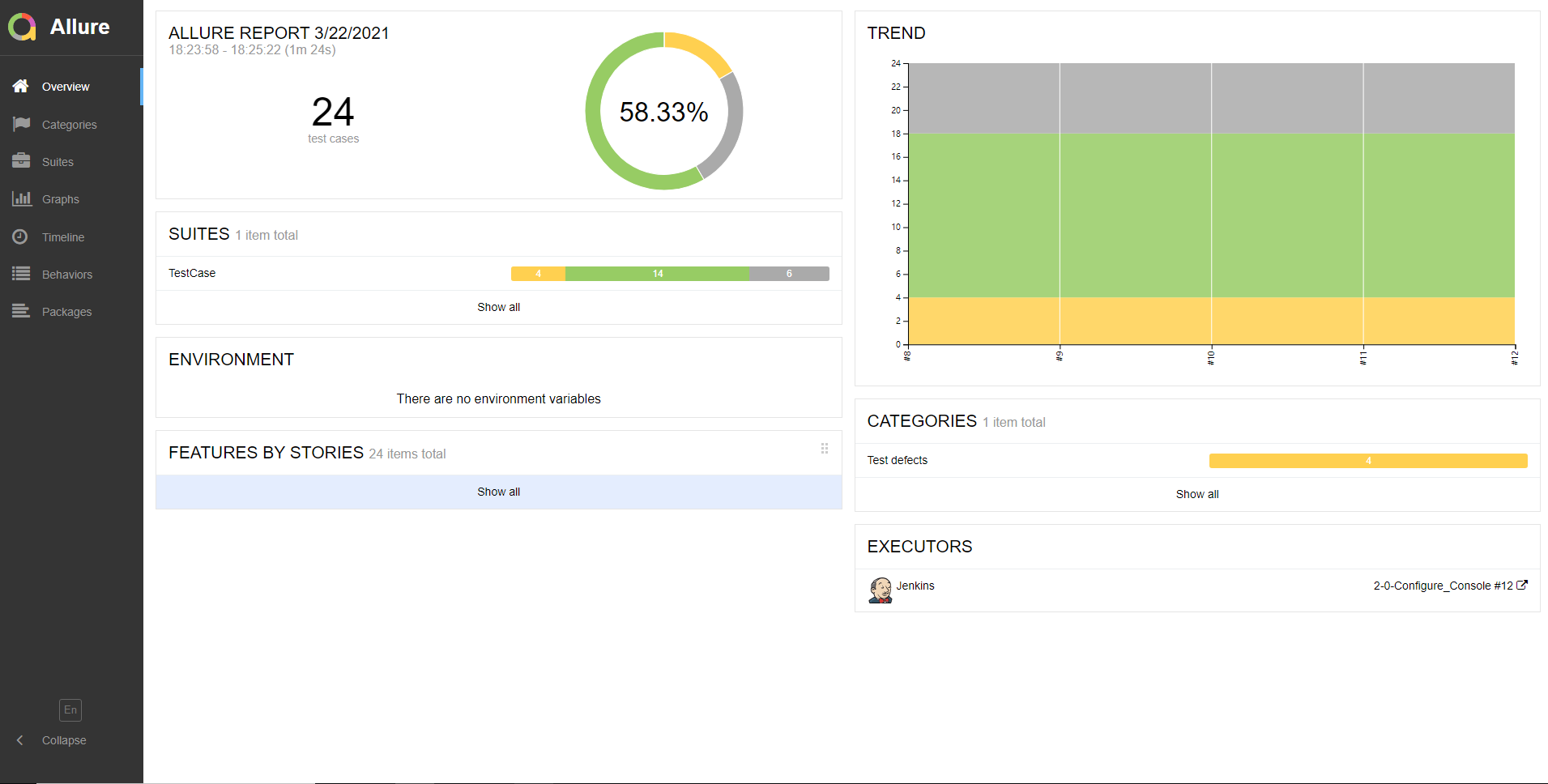Show all suites

click(498, 307)
